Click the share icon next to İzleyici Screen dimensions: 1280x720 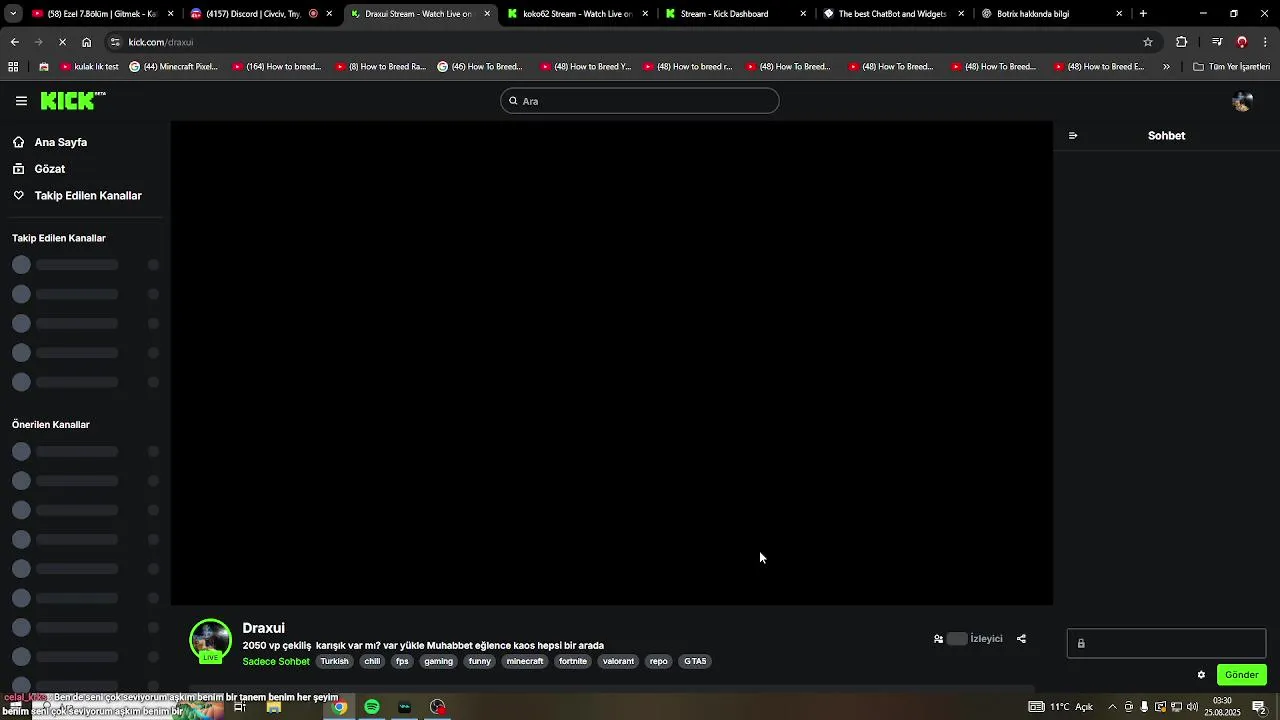pos(1021,639)
